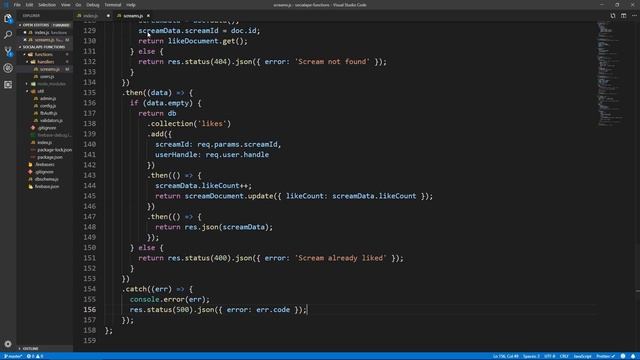Place cursor on 'Scream already liked' string
Screen dimensions: 640x360
point(340,258)
